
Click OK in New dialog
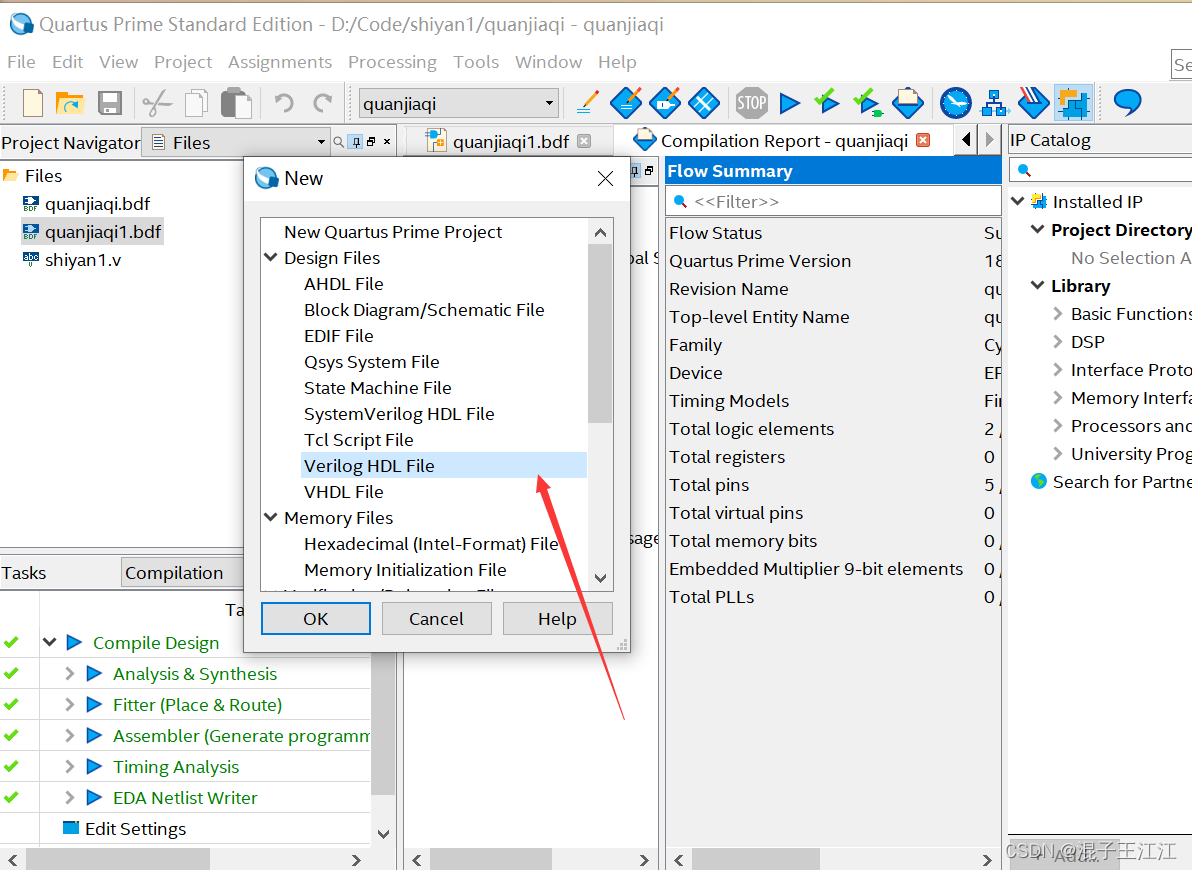[x=315, y=618]
